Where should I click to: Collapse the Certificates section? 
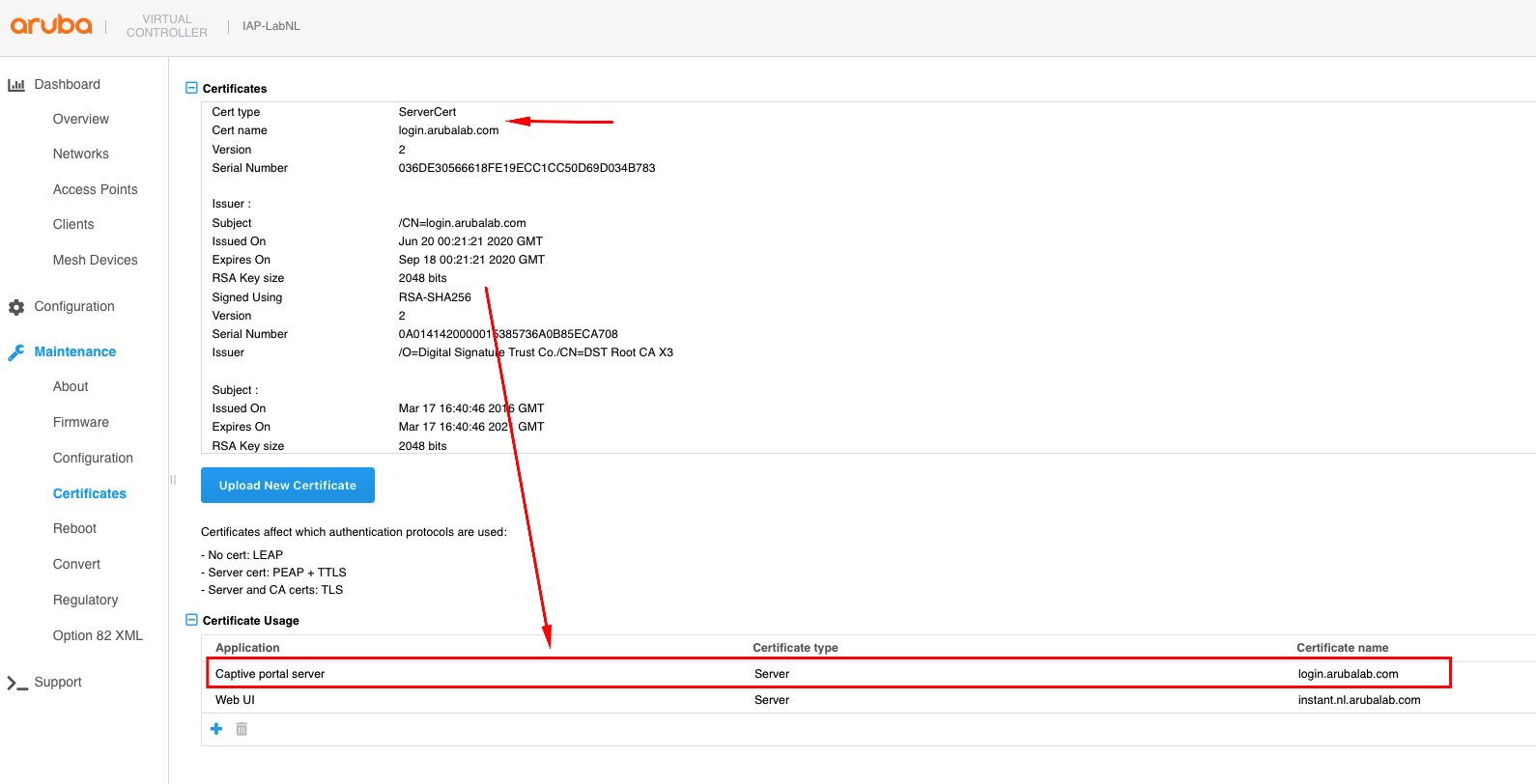191,88
